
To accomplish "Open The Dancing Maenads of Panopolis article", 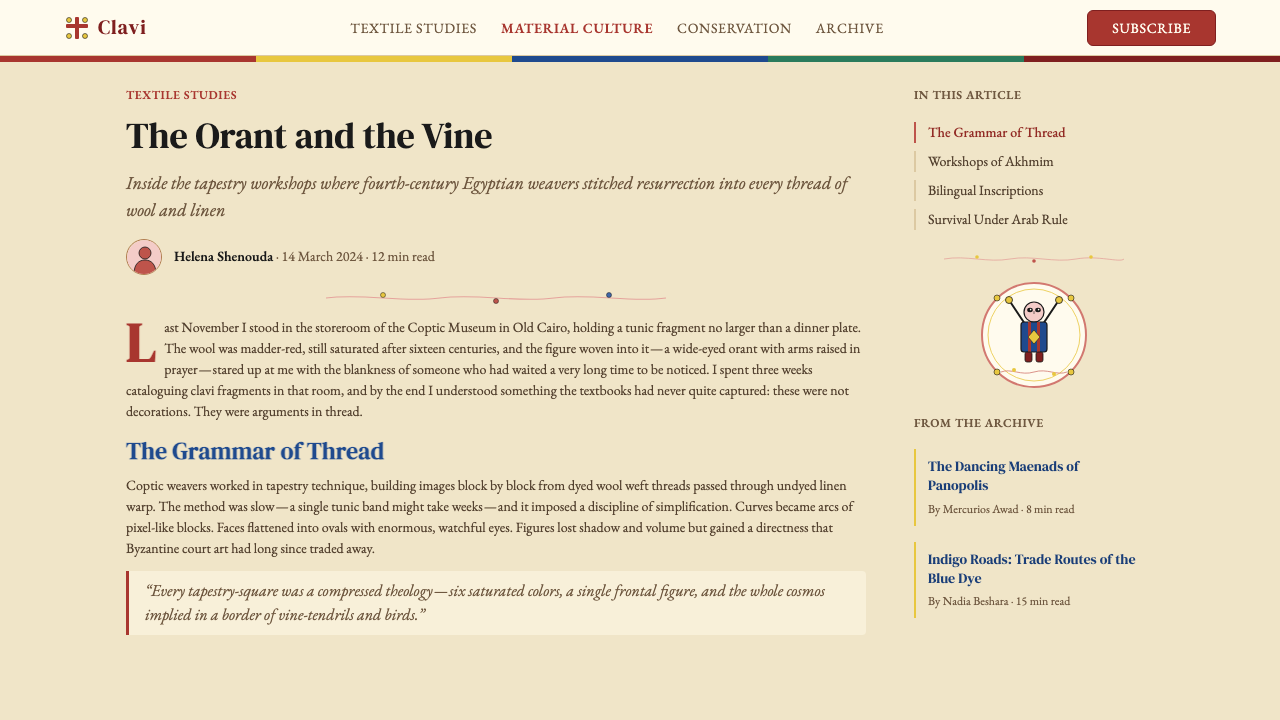I will [x=1003, y=476].
